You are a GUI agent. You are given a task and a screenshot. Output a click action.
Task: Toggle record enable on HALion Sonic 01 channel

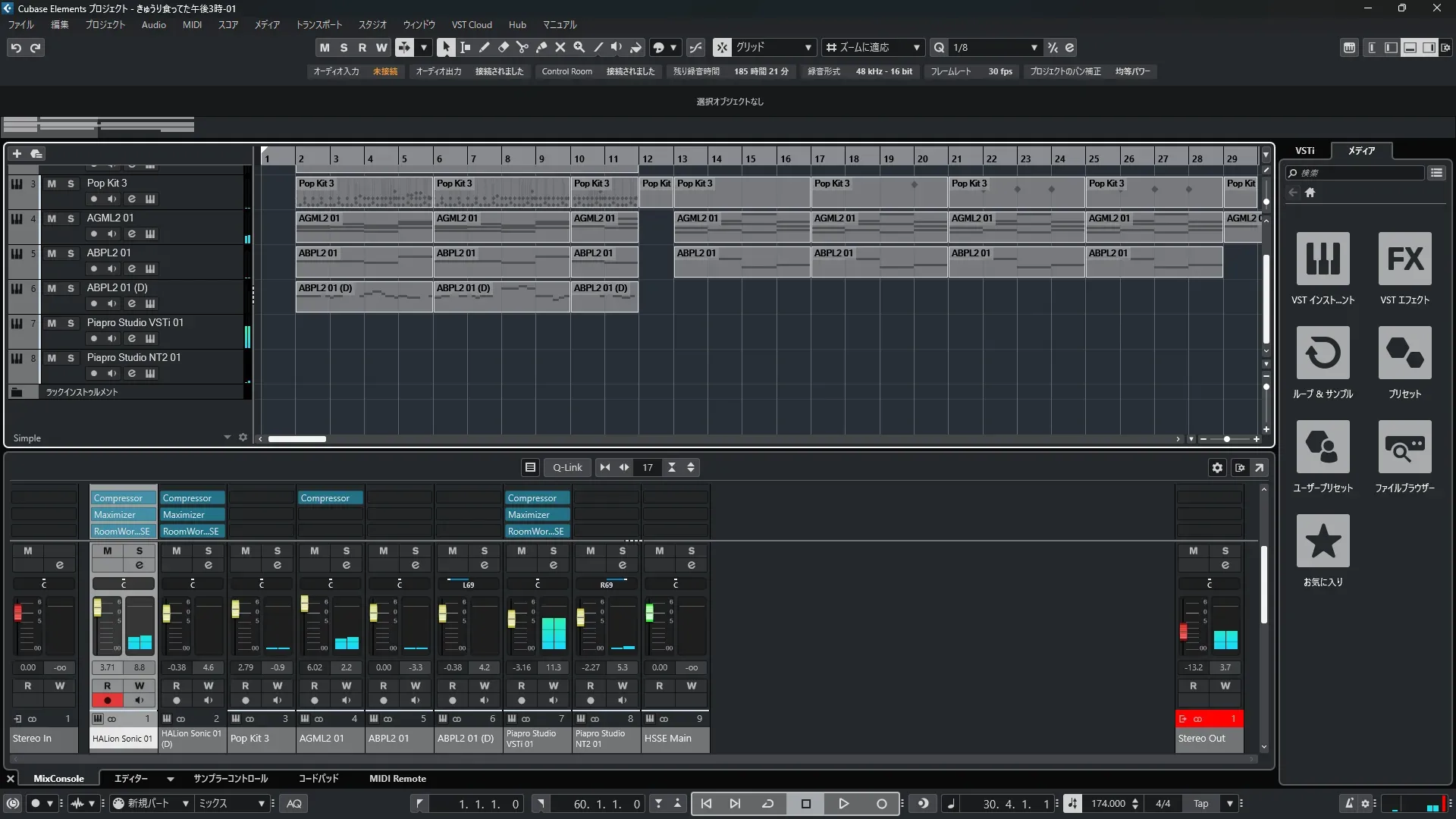click(107, 701)
